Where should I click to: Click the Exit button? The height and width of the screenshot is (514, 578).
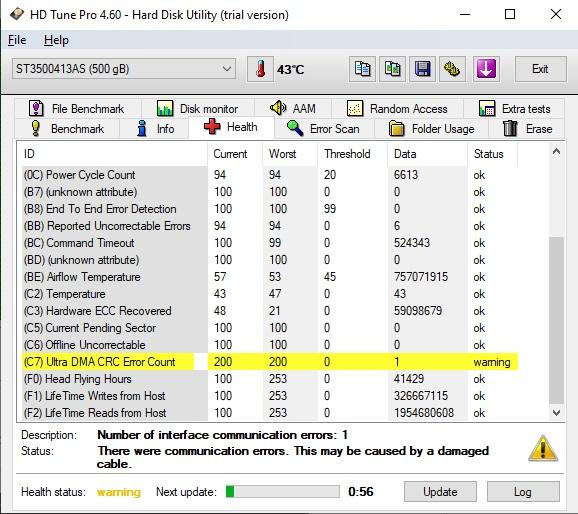point(540,69)
